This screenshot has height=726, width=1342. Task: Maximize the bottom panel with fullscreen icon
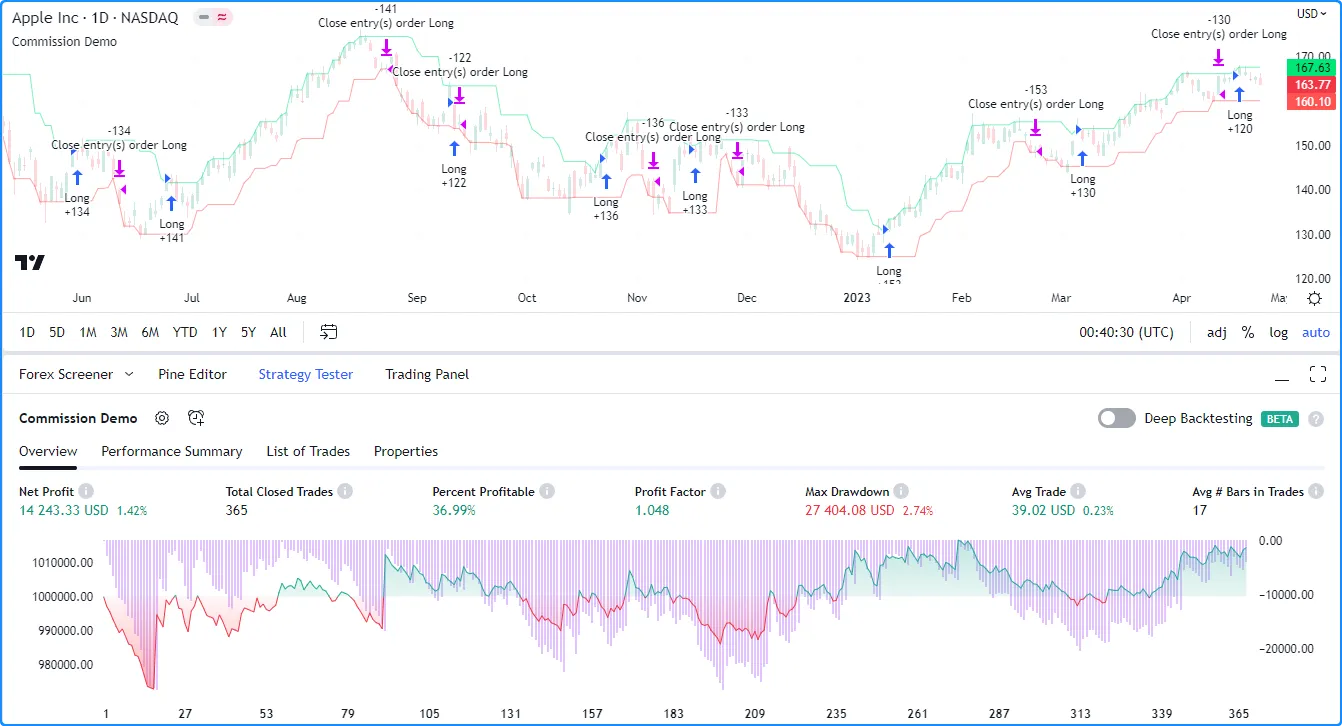[x=1317, y=375]
